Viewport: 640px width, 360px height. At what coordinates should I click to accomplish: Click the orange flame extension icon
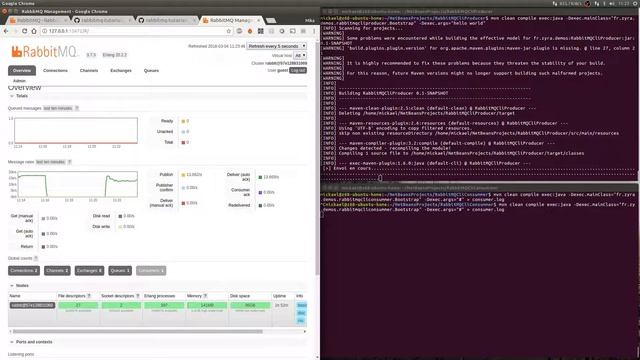[x=250, y=31]
